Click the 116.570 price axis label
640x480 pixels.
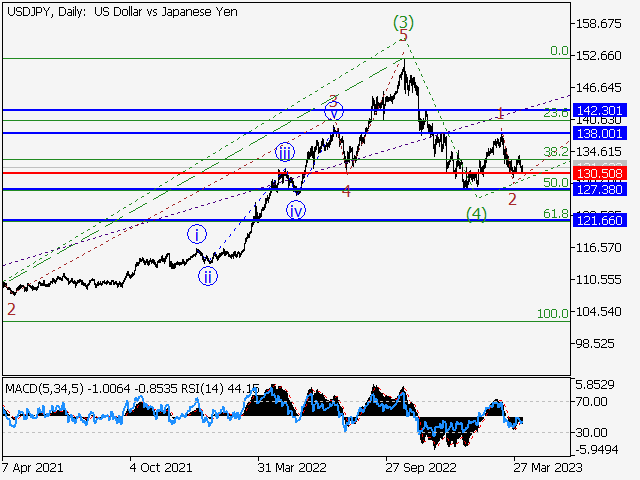coord(598,247)
